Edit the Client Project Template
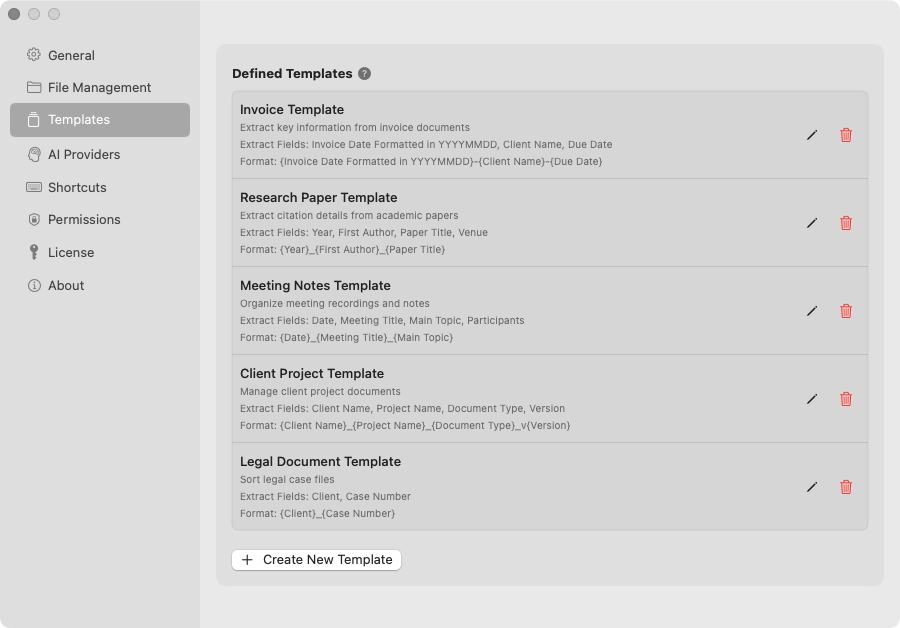The height and width of the screenshot is (628, 900). click(x=812, y=399)
